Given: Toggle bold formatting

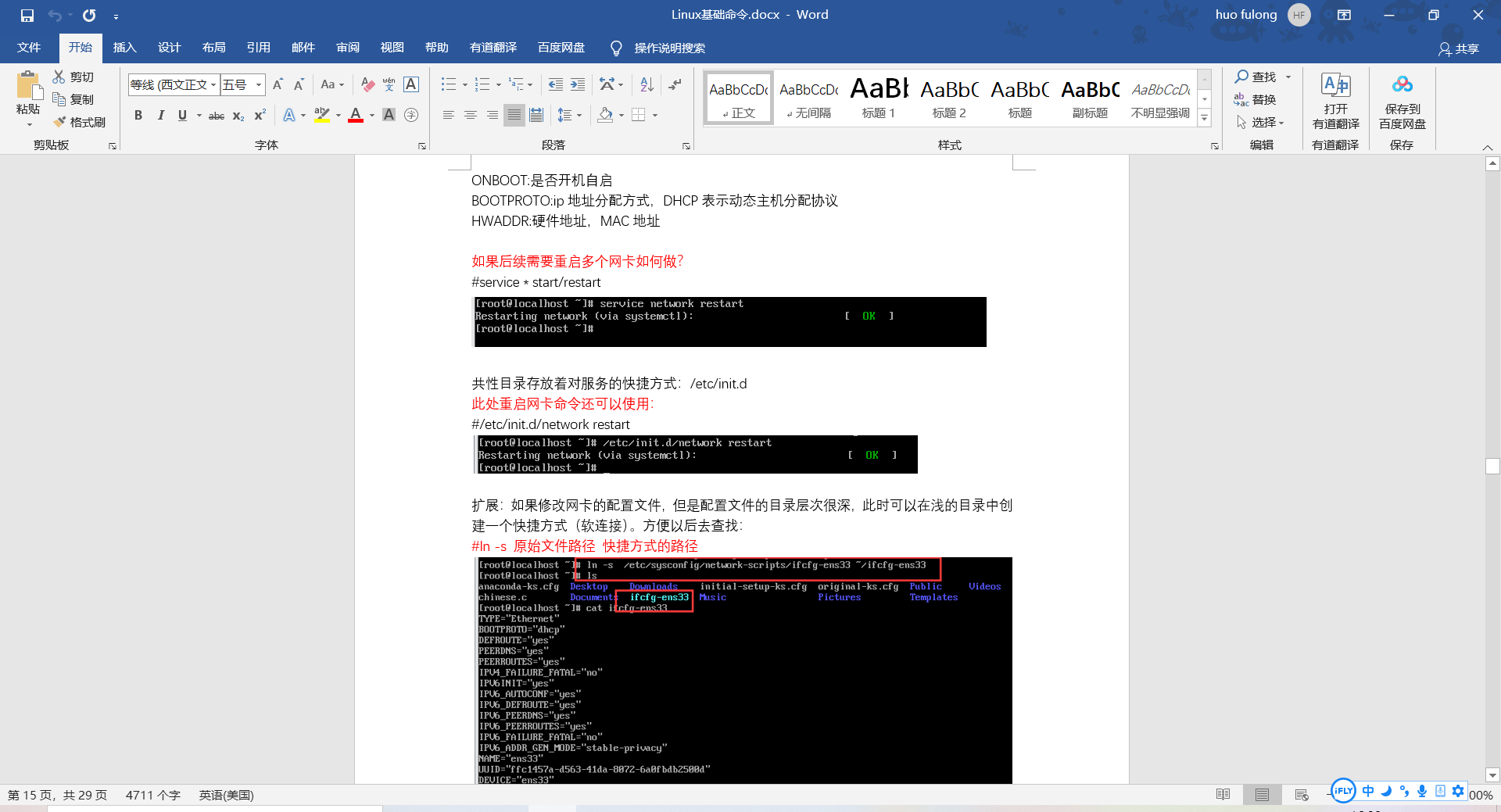Looking at the screenshot, I should click(138, 115).
